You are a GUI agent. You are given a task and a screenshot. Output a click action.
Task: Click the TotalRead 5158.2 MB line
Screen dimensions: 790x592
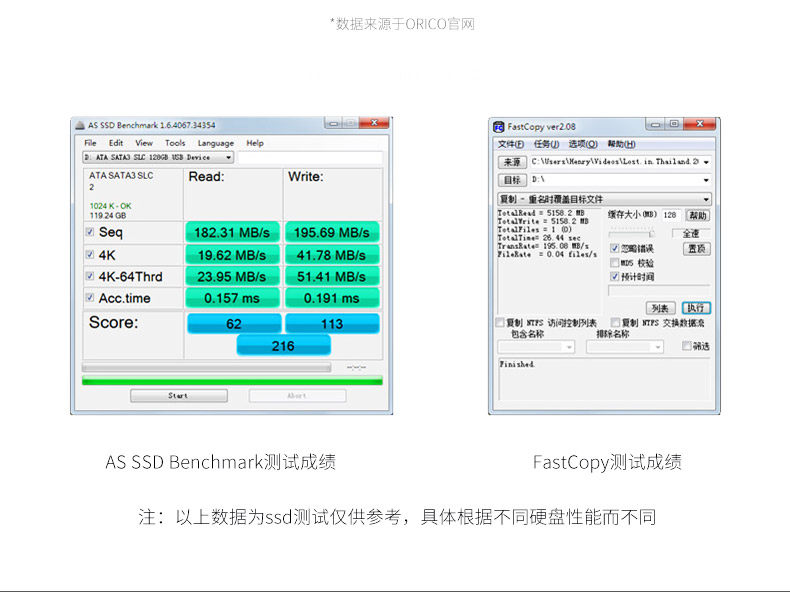pos(541,213)
